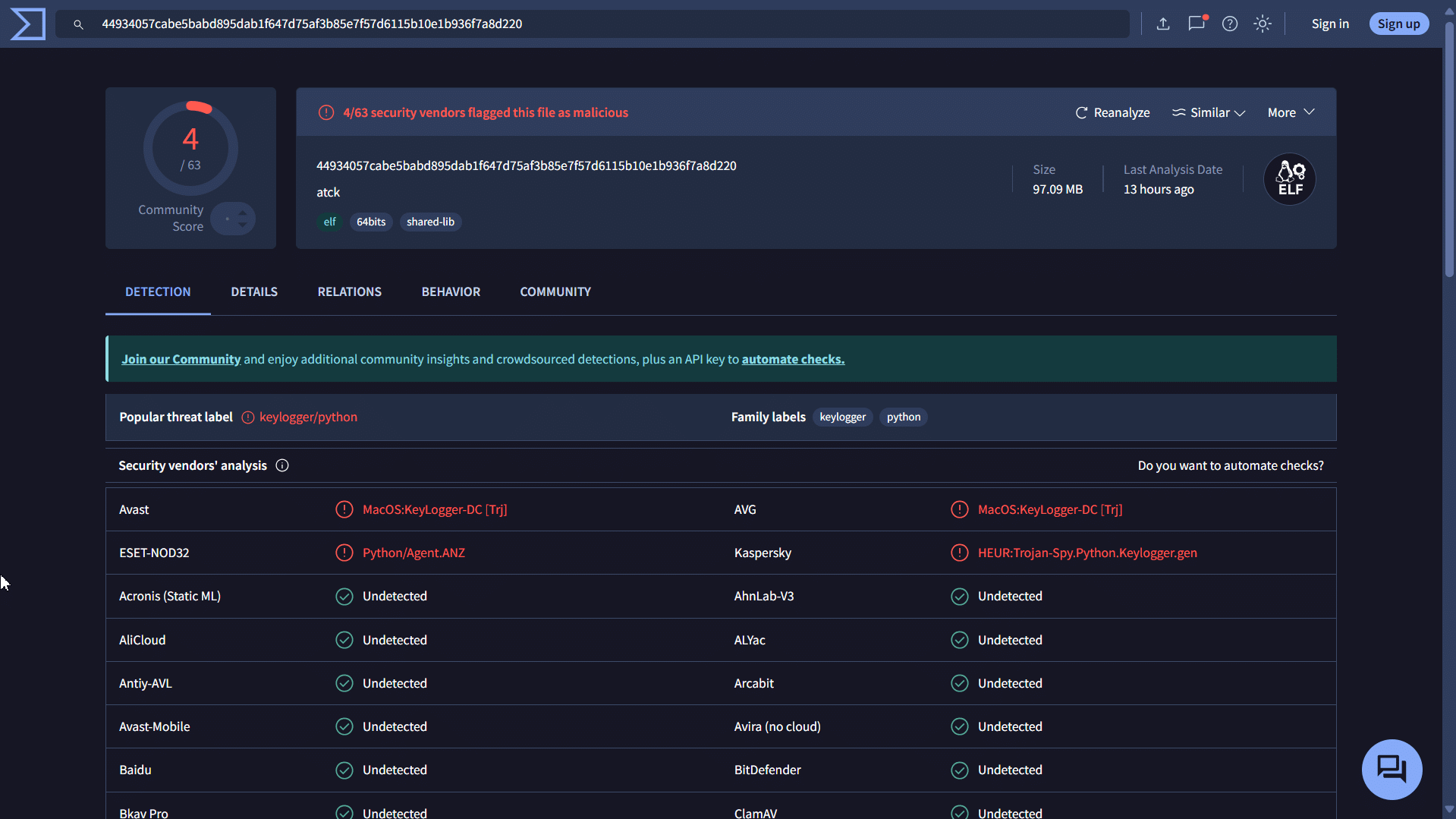Downvote the community score
The width and height of the screenshot is (1456, 819).
[x=241, y=225]
